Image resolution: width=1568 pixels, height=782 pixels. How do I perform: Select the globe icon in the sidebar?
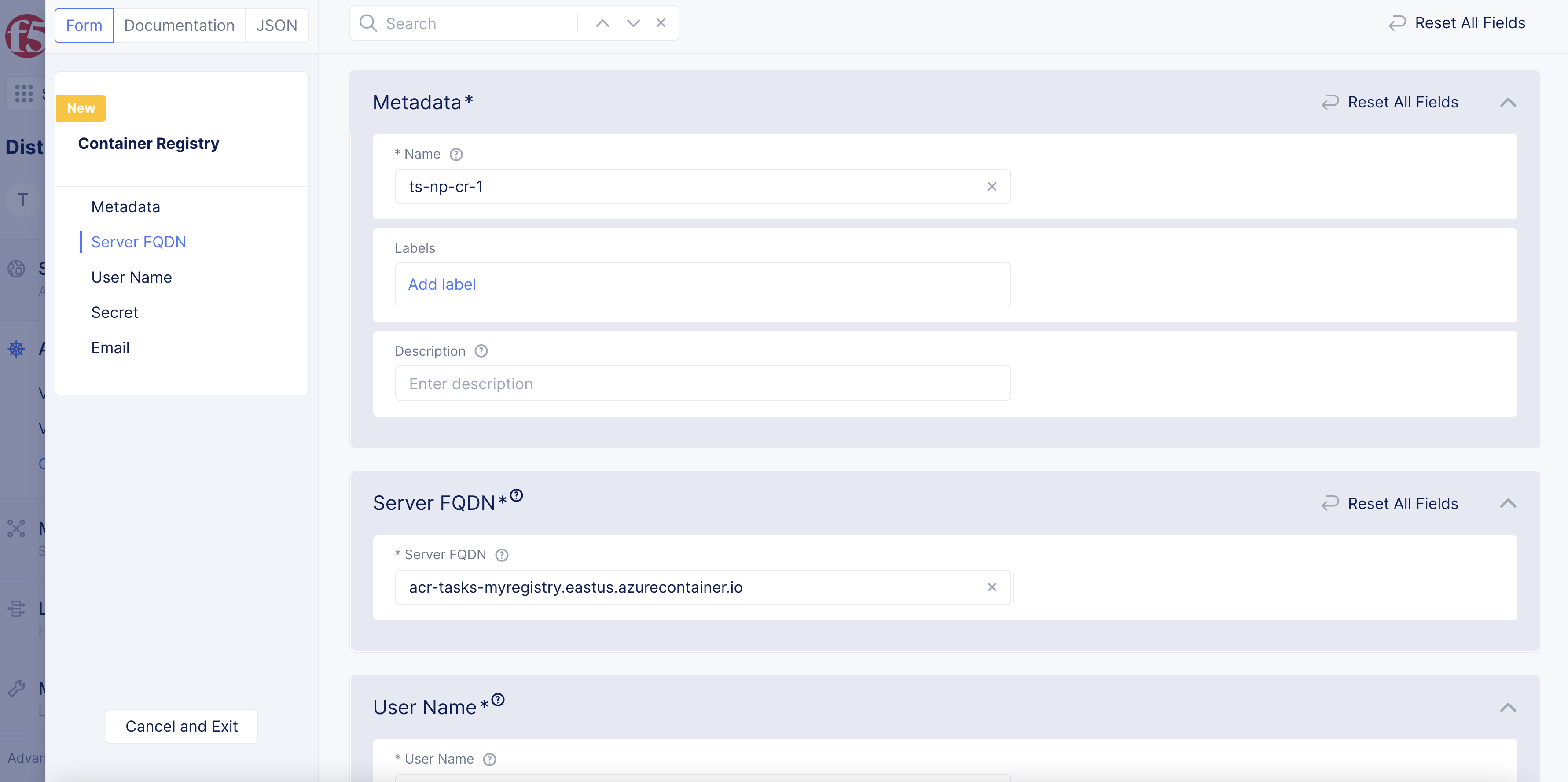pyautogui.click(x=16, y=269)
